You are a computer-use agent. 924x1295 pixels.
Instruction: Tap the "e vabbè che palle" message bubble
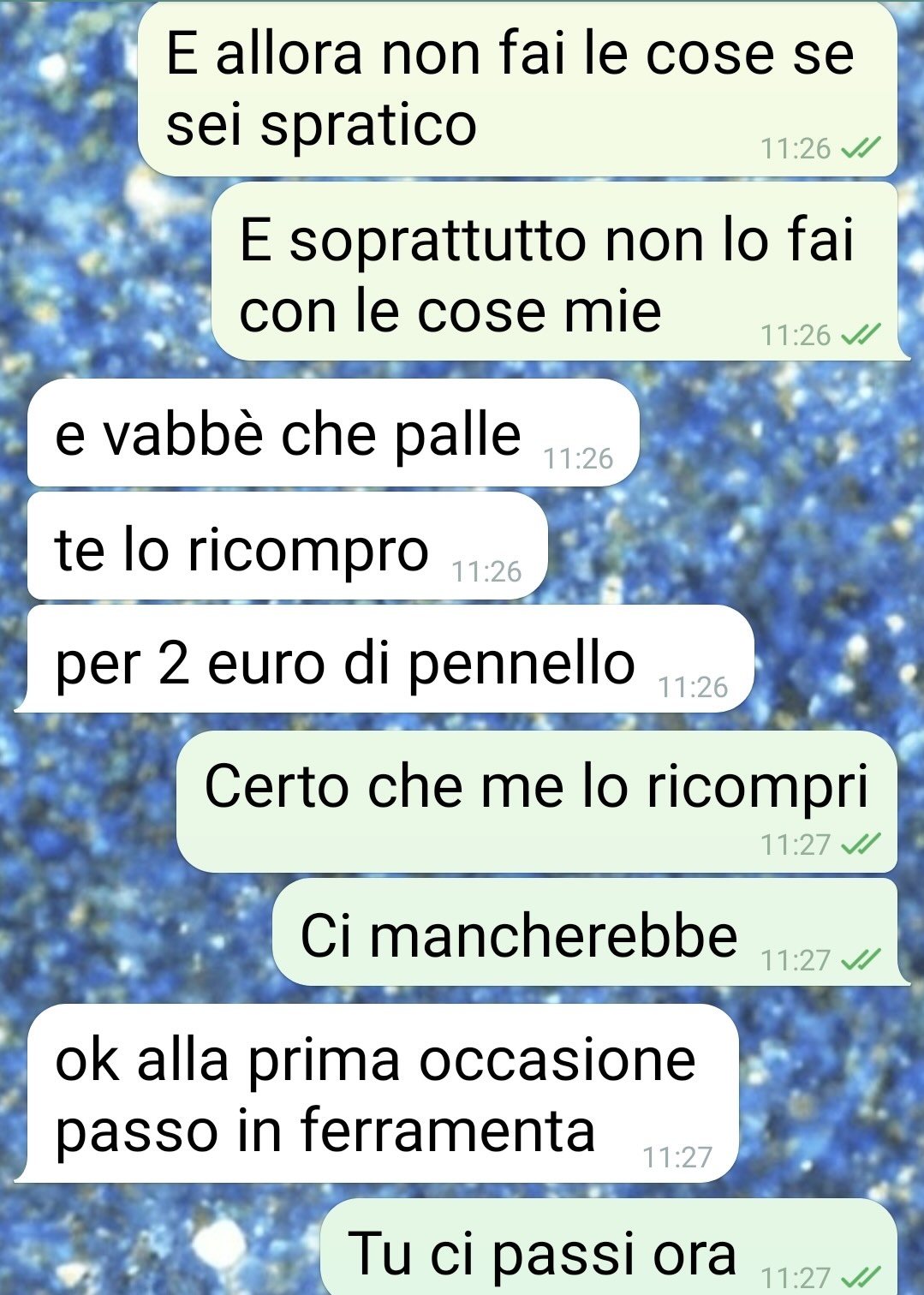coord(333,433)
